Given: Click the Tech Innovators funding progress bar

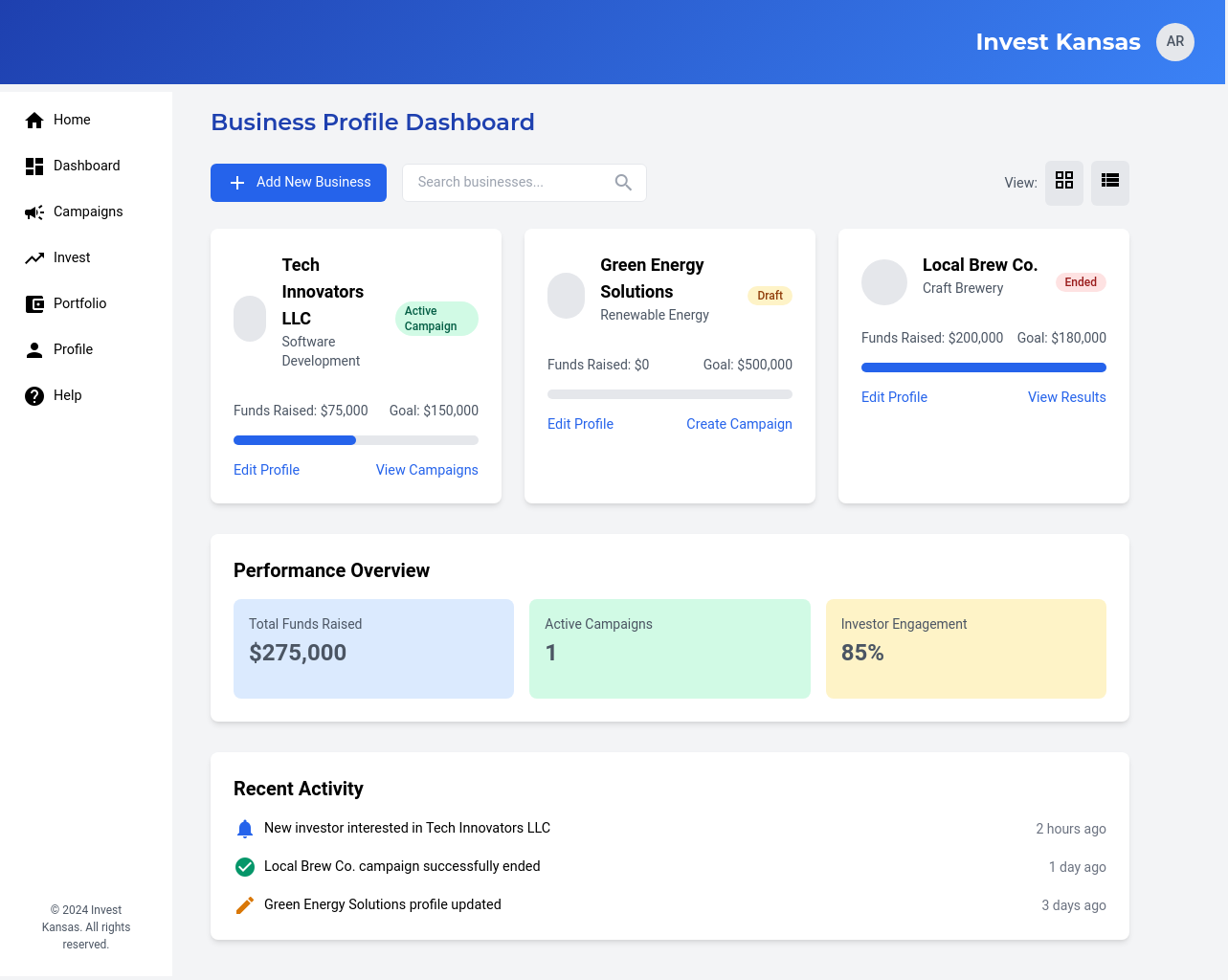Looking at the screenshot, I should tap(356, 440).
